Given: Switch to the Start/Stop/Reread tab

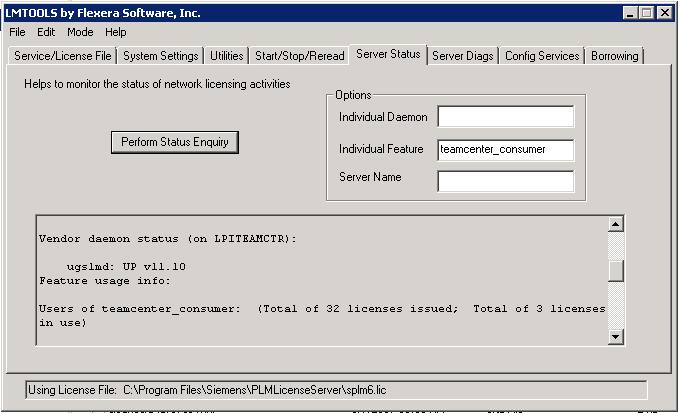Looking at the screenshot, I should pos(299,56).
